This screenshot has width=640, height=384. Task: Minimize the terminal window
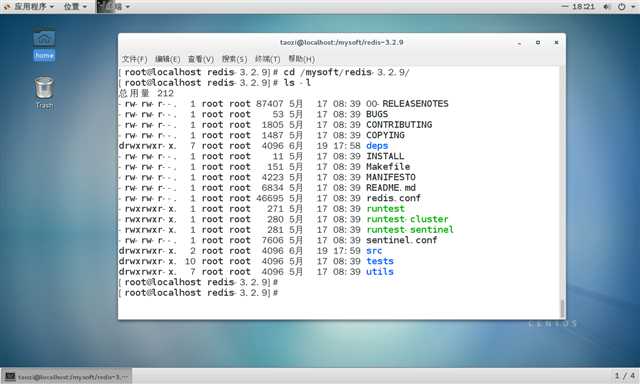pos(519,43)
